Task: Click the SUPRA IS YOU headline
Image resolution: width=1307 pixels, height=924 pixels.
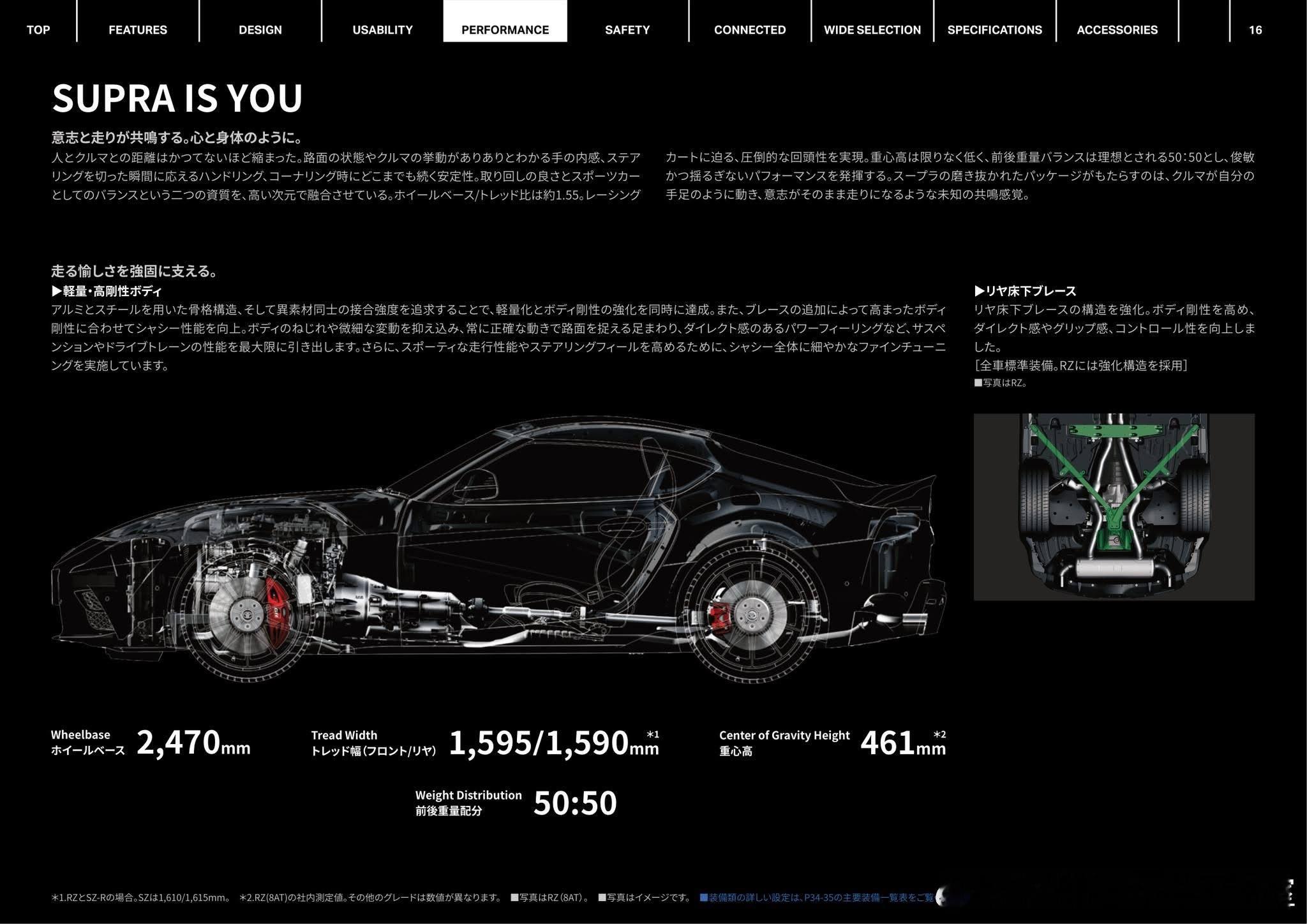Action: 177,98
